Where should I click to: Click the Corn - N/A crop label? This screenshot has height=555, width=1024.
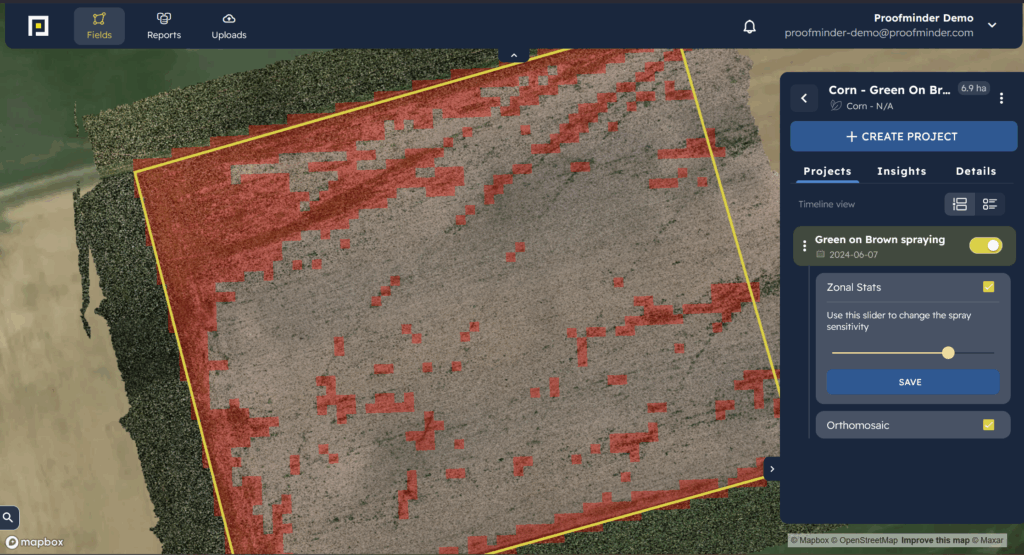(869, 106)
